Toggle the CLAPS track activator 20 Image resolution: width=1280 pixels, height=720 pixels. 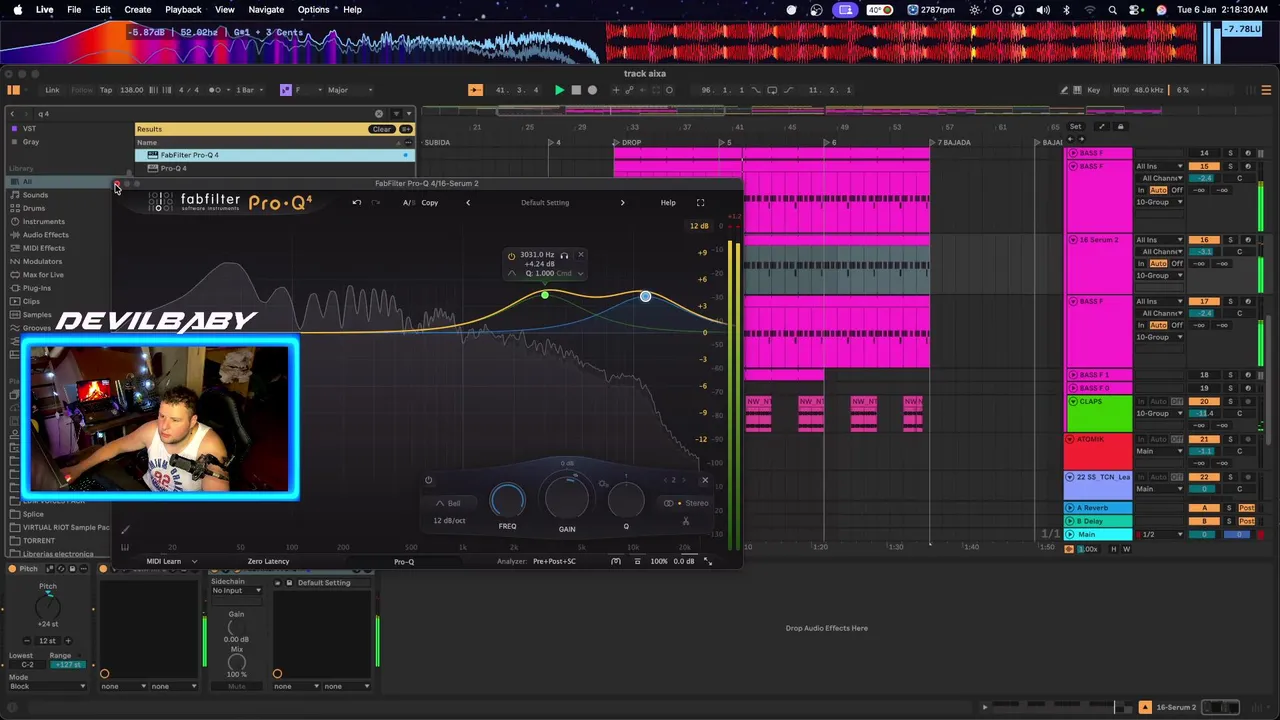[1204, 401]
